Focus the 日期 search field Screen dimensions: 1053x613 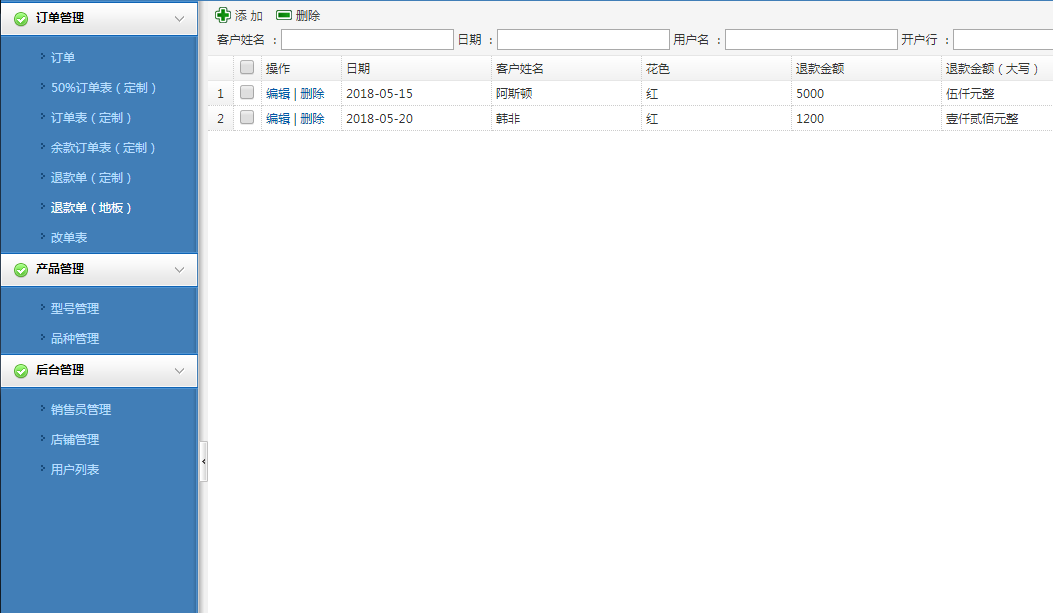584,40
